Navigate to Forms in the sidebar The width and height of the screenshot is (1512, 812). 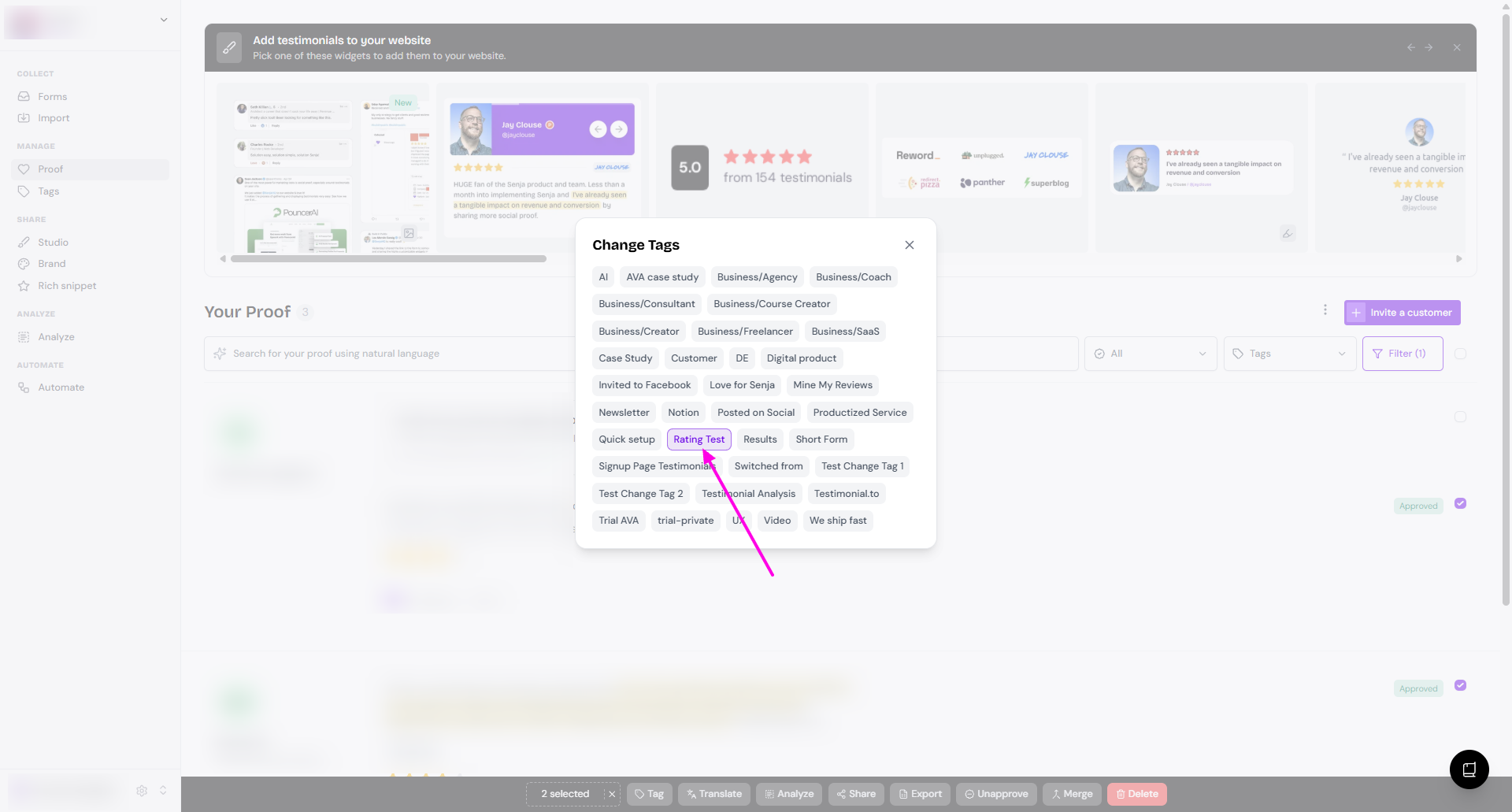click(52, 97)
